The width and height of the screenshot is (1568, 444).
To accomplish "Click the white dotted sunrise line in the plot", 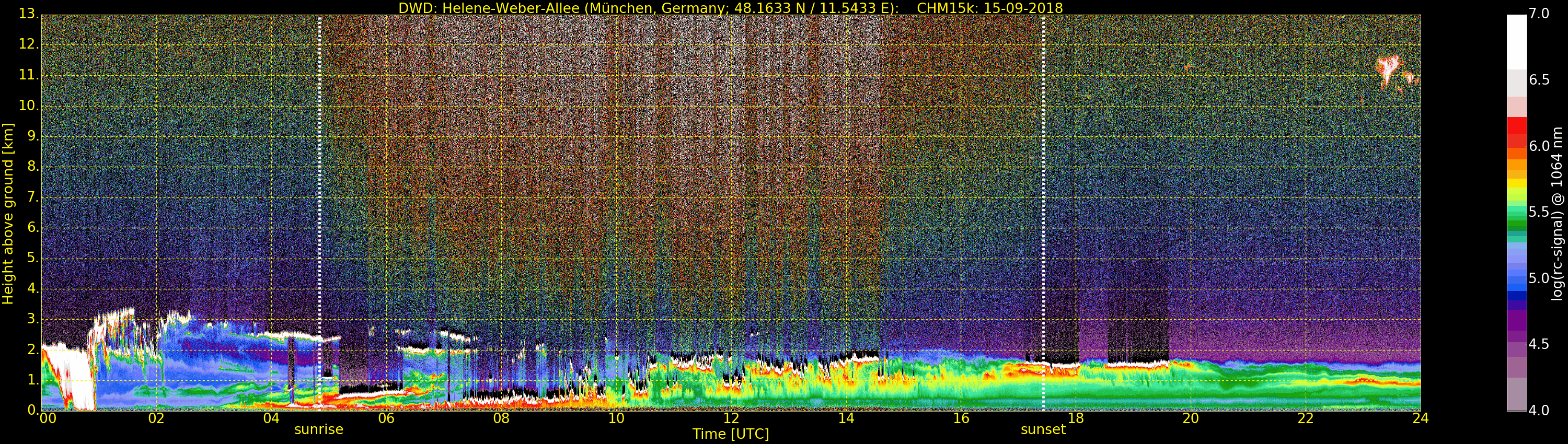I will click(x=319, y=182).
